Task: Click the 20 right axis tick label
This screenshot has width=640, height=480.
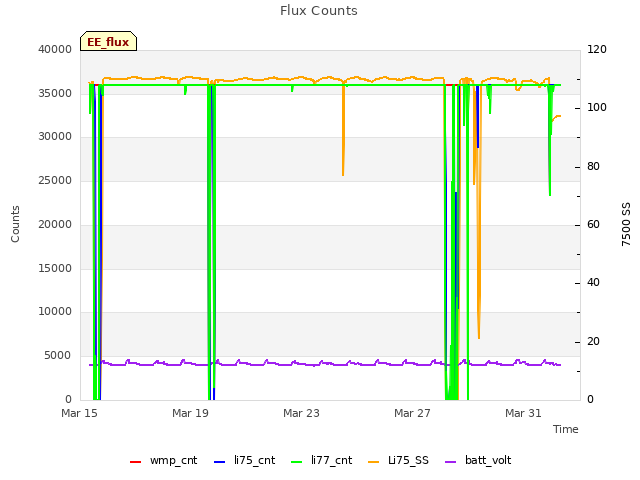Action: (x=593, y=341)
